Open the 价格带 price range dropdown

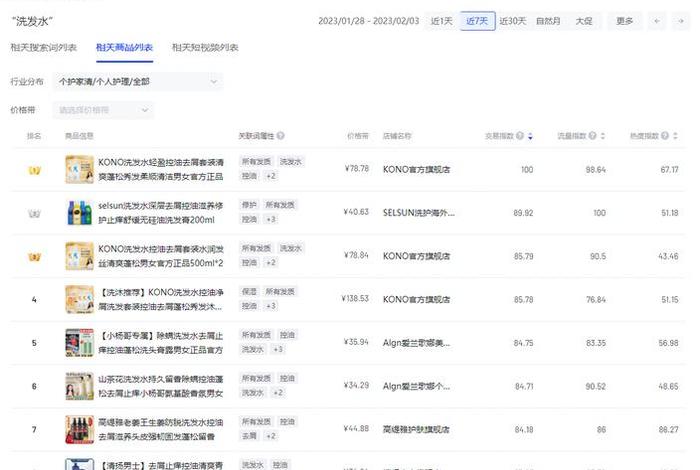(x=103, y=110)
